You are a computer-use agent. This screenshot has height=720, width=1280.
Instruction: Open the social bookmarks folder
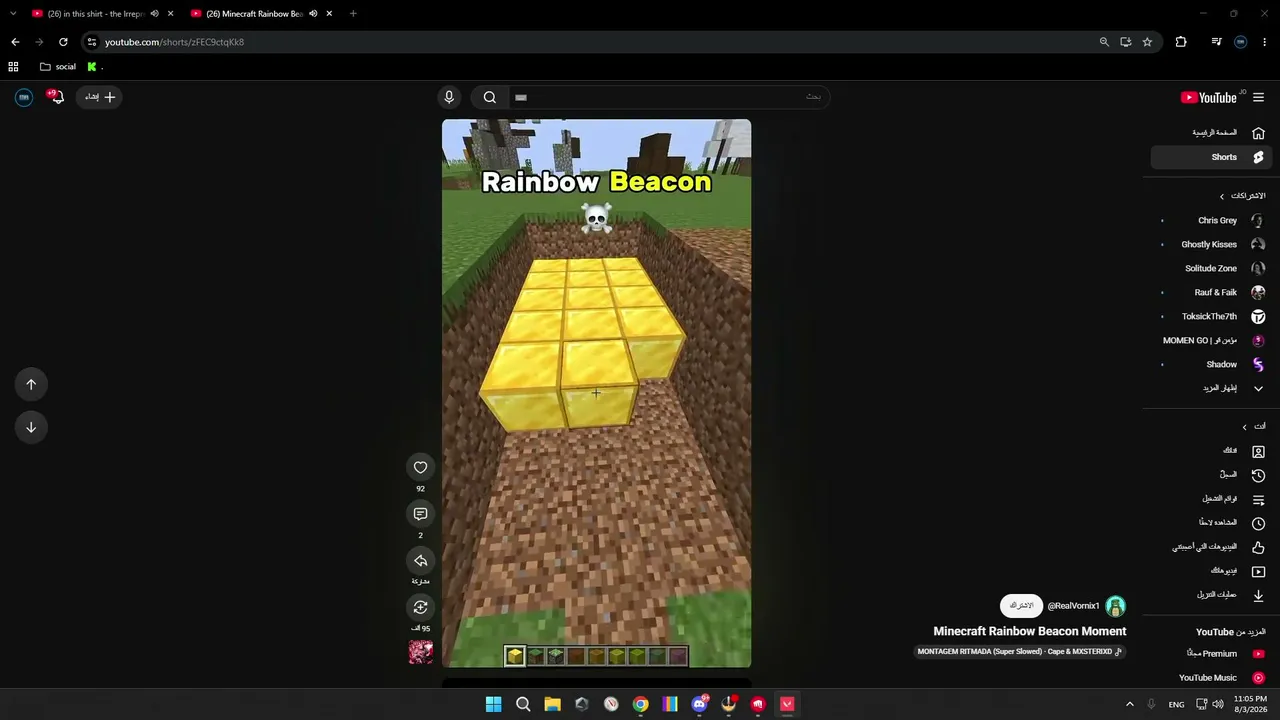point(58,67)
